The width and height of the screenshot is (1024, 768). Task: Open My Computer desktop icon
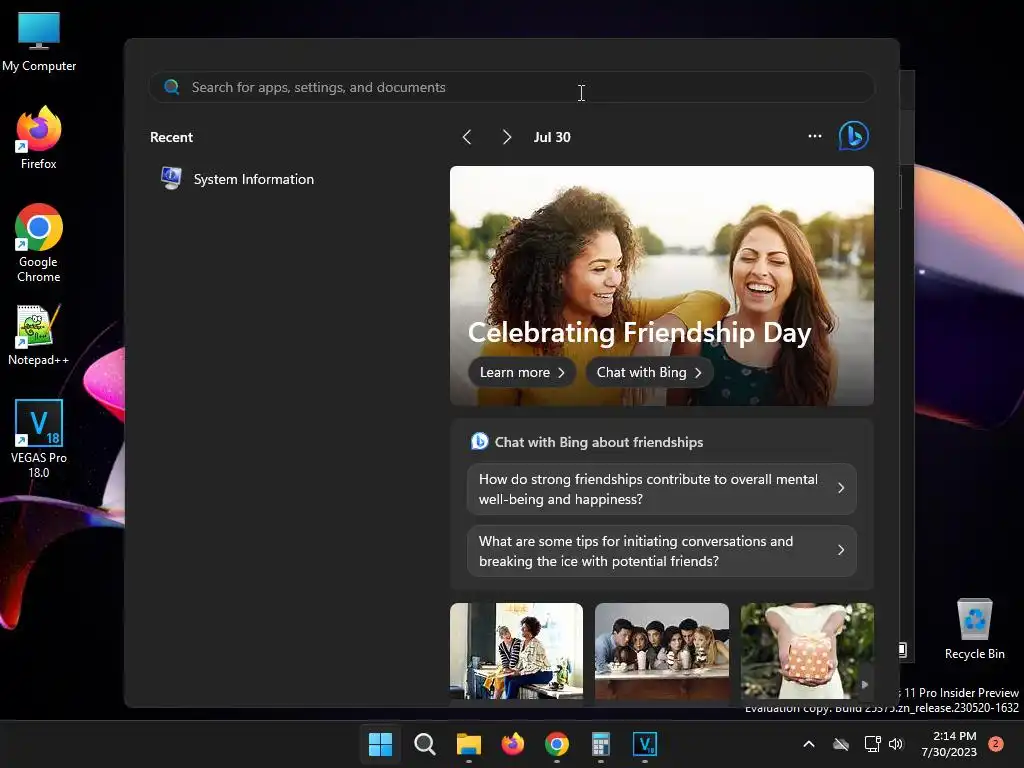(39, 42)
